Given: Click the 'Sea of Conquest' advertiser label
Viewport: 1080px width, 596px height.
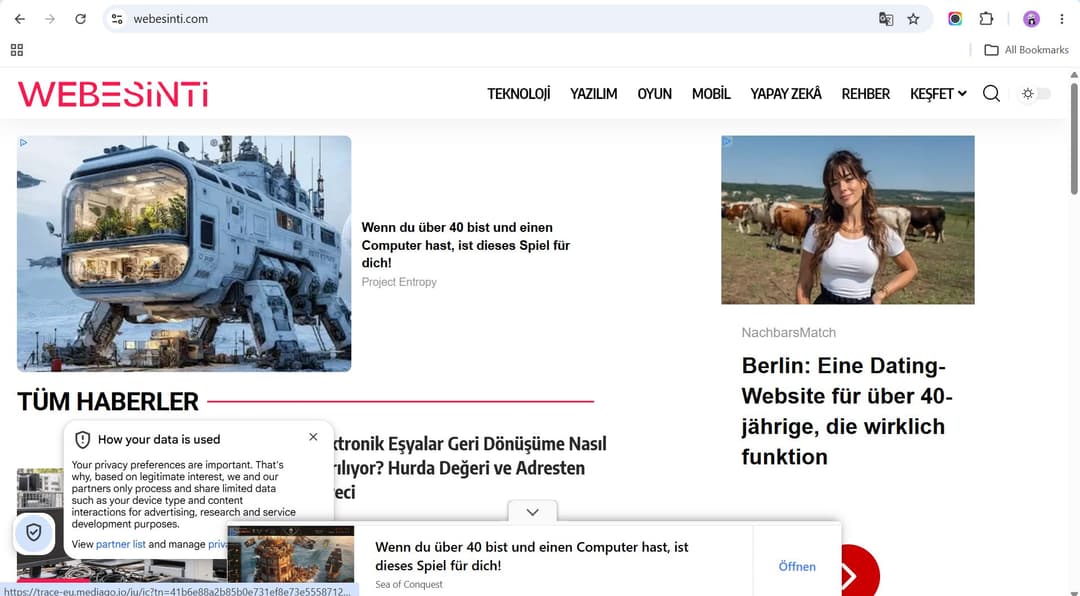Looking at the screenshot, I should point(408,584).
